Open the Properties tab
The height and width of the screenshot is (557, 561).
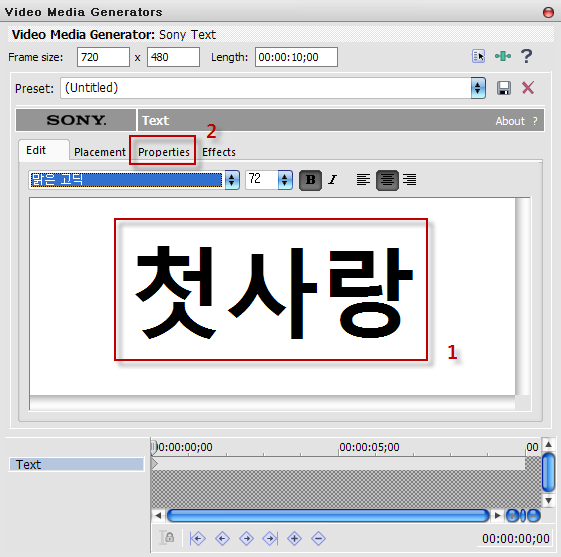(164, 152)
